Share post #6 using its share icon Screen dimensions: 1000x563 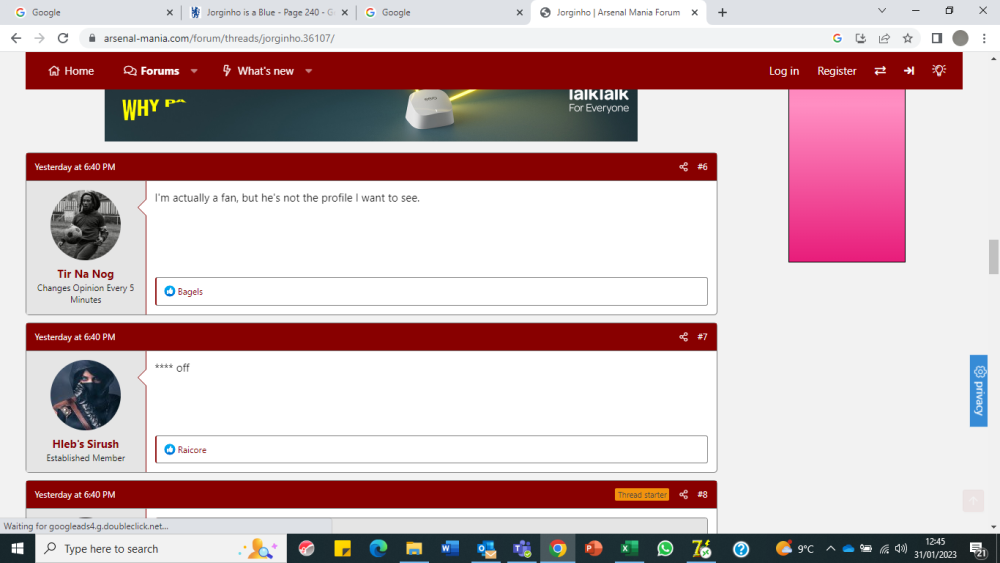tap(683, 167)
